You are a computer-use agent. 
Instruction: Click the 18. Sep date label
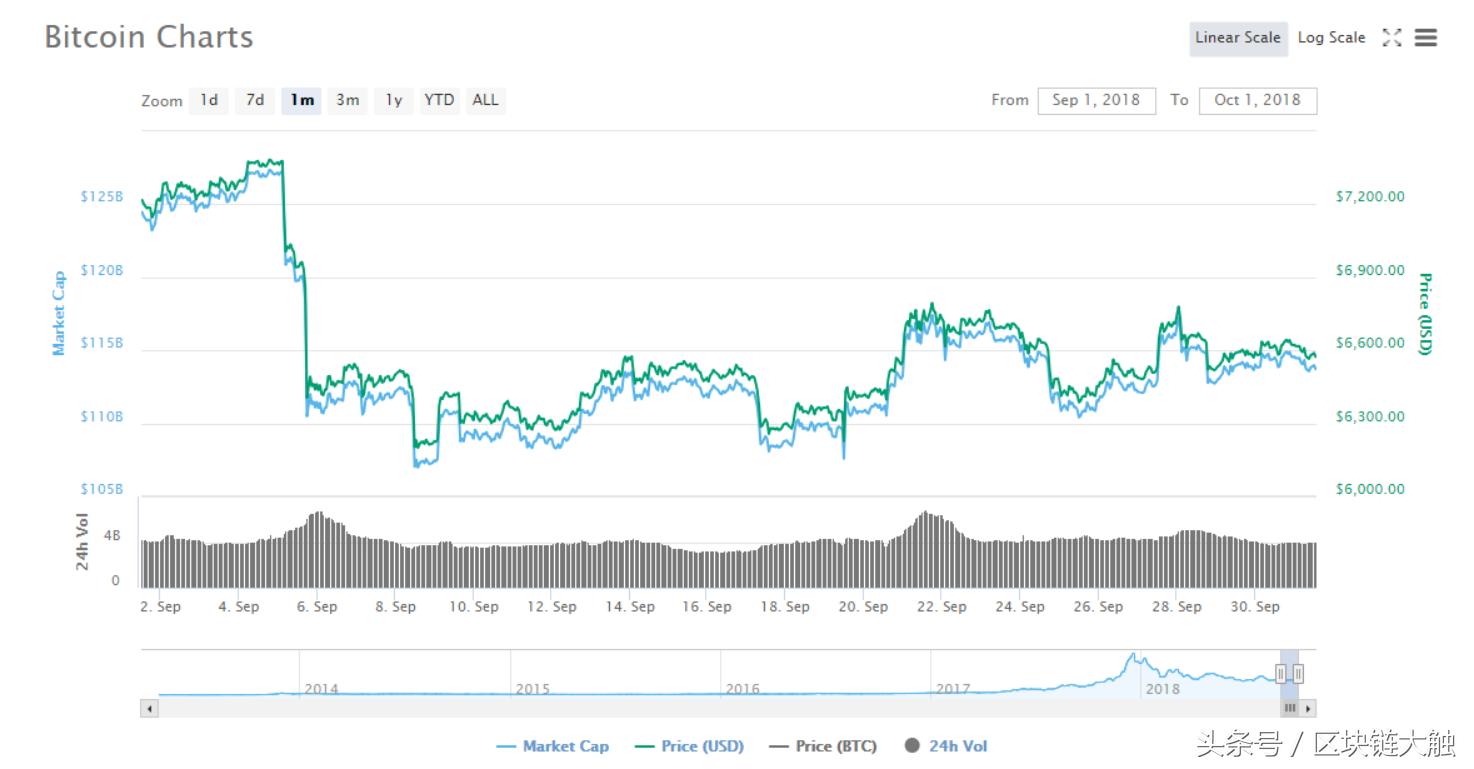[786, 607]
